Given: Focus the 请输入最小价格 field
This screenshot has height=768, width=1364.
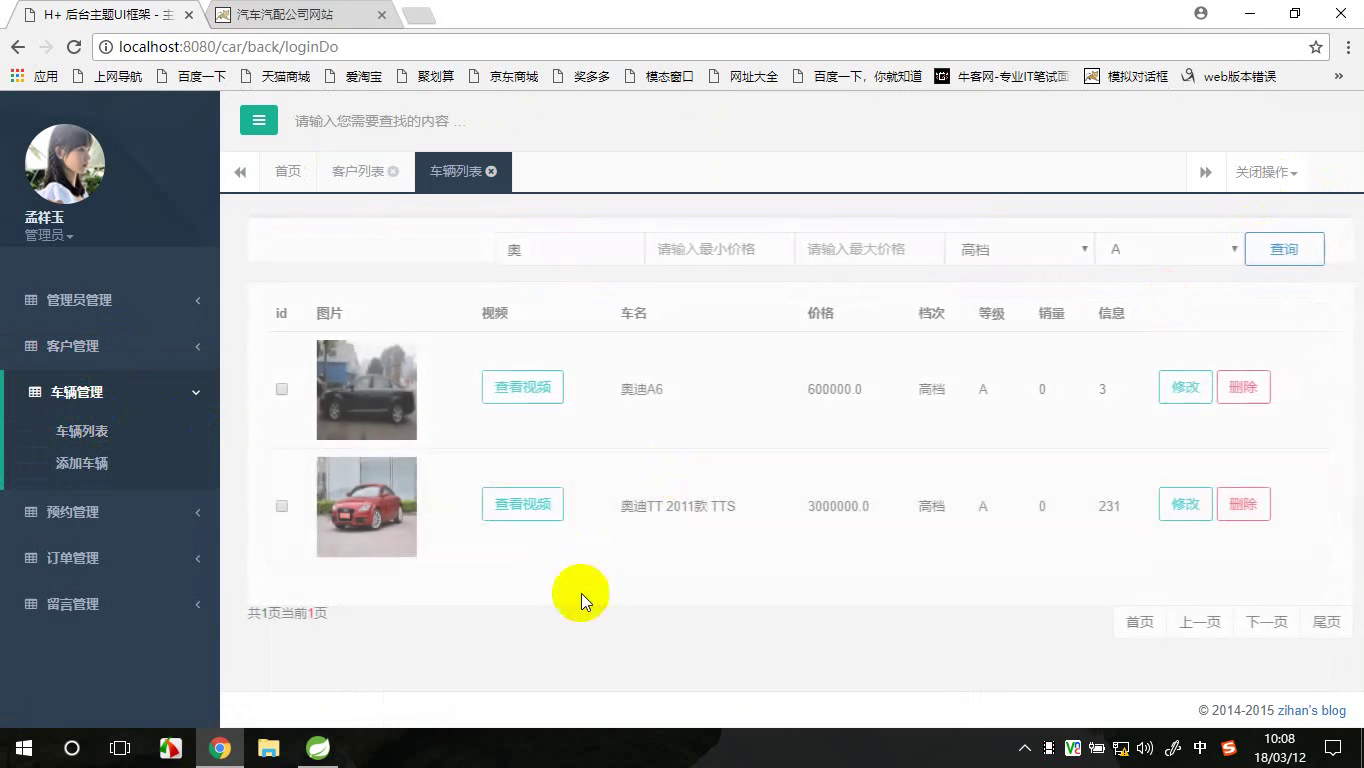Looking at the screenshot, I should tap(720, 249).
